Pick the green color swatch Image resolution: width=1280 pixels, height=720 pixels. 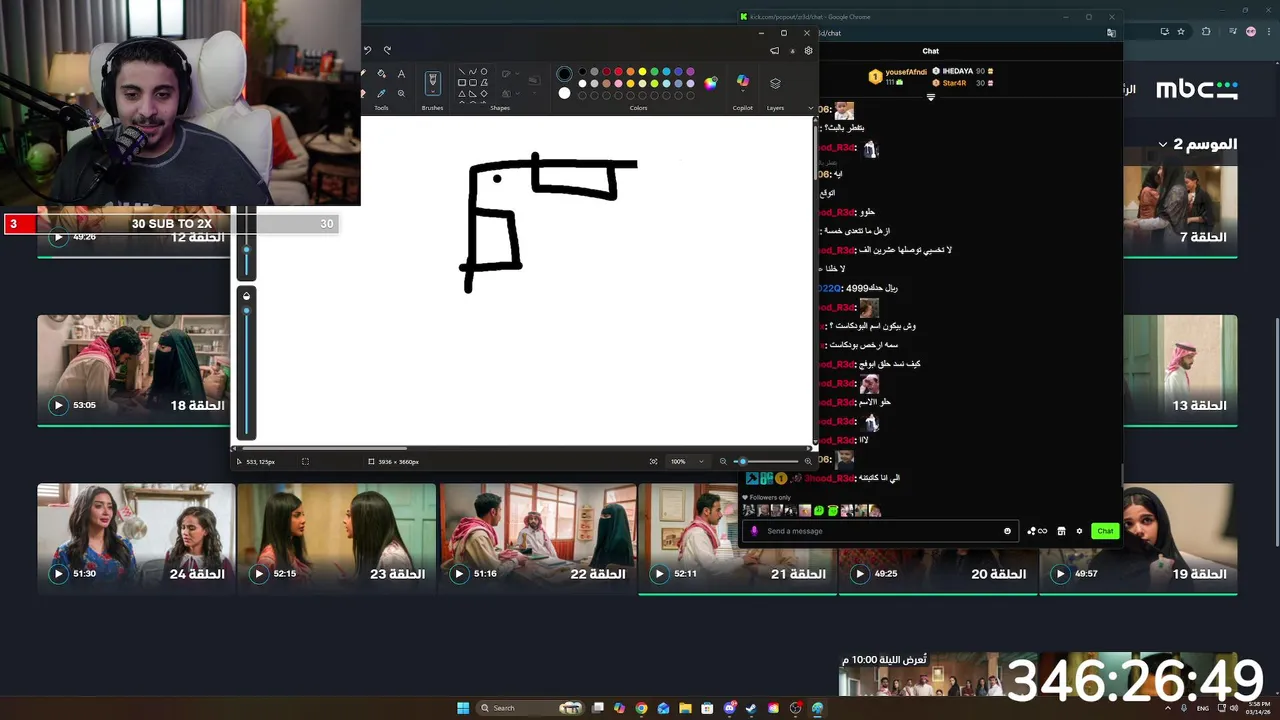[x=654, y=72]
